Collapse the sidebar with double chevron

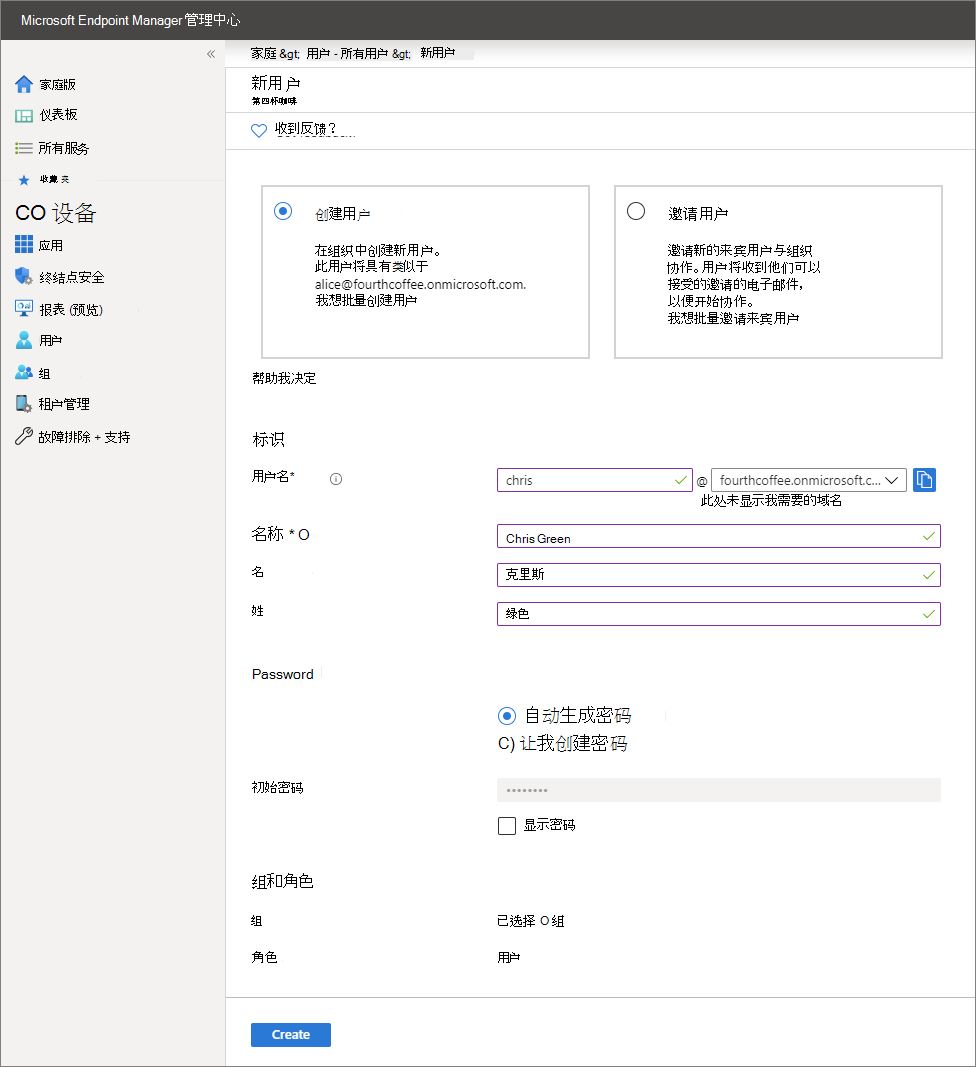click(x=211, y=54)
